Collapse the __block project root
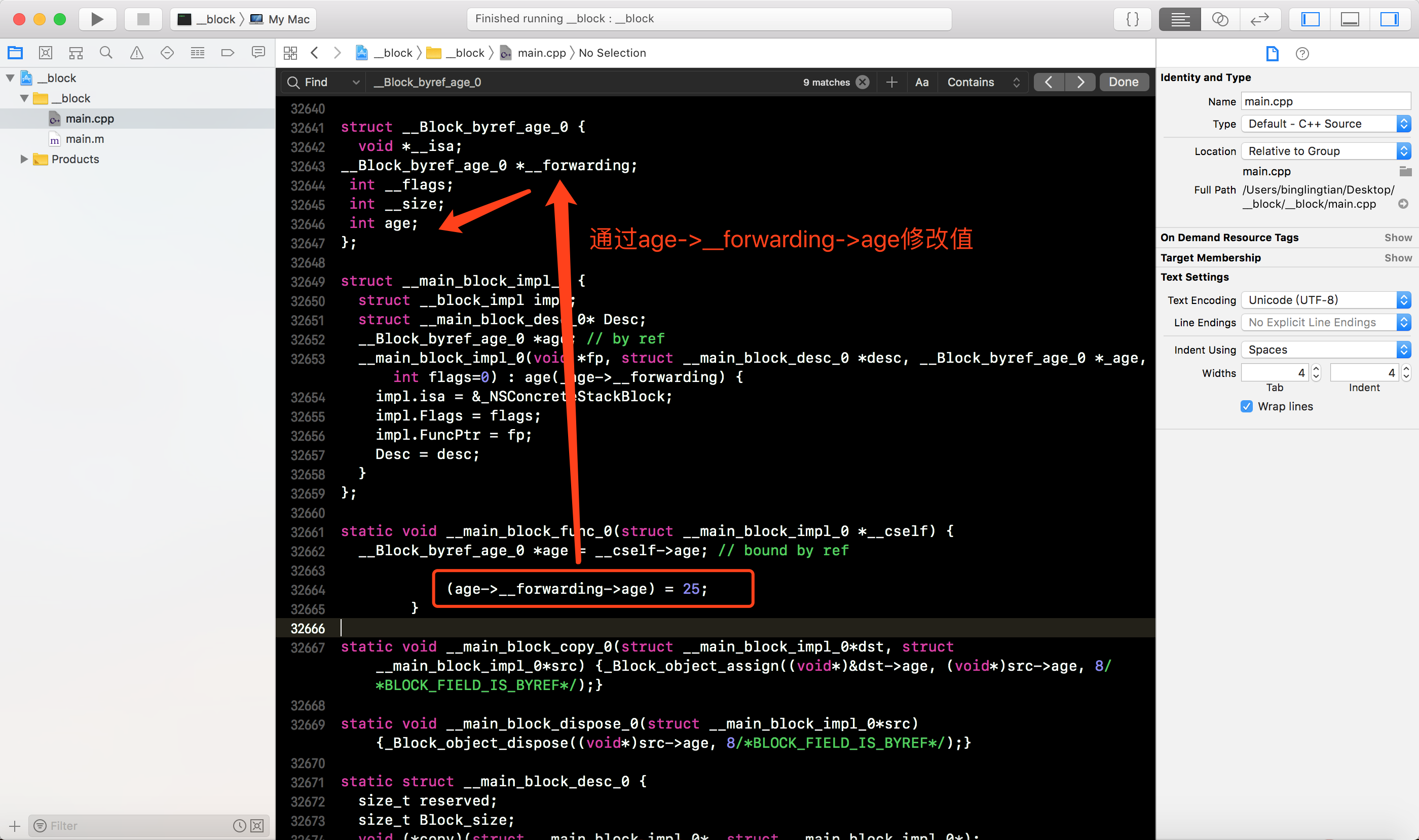1419x840 pixels. (x=10, y=78)
